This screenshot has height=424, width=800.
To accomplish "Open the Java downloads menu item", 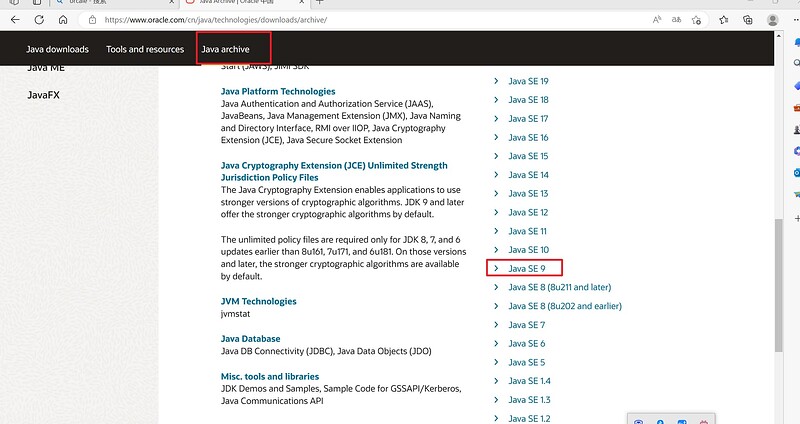I will (57, 49).
